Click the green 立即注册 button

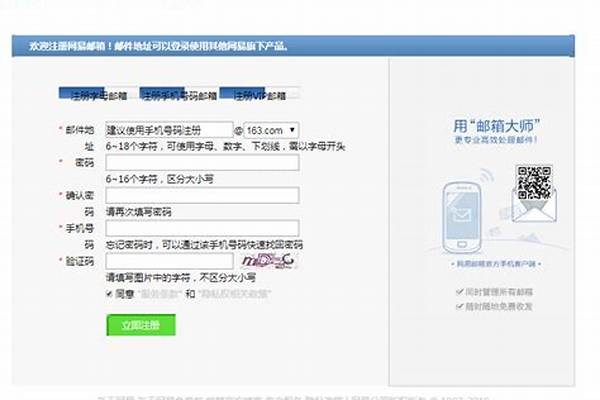pyautogui.click(x=141, y=325)
